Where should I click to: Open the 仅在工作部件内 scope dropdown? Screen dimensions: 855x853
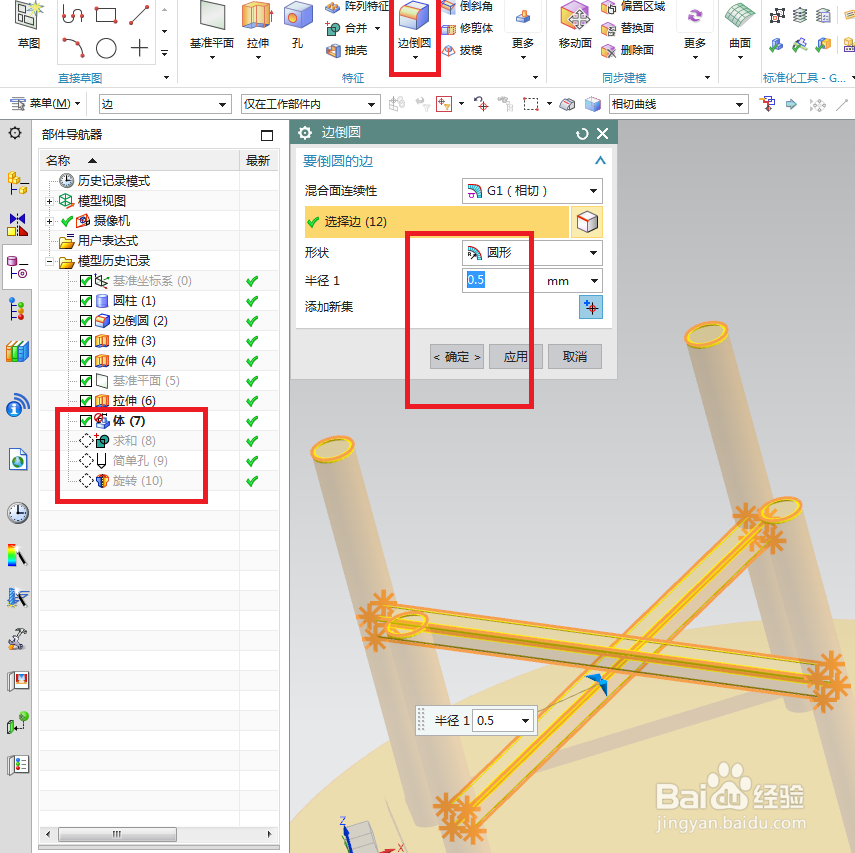(x=310, y=104)
